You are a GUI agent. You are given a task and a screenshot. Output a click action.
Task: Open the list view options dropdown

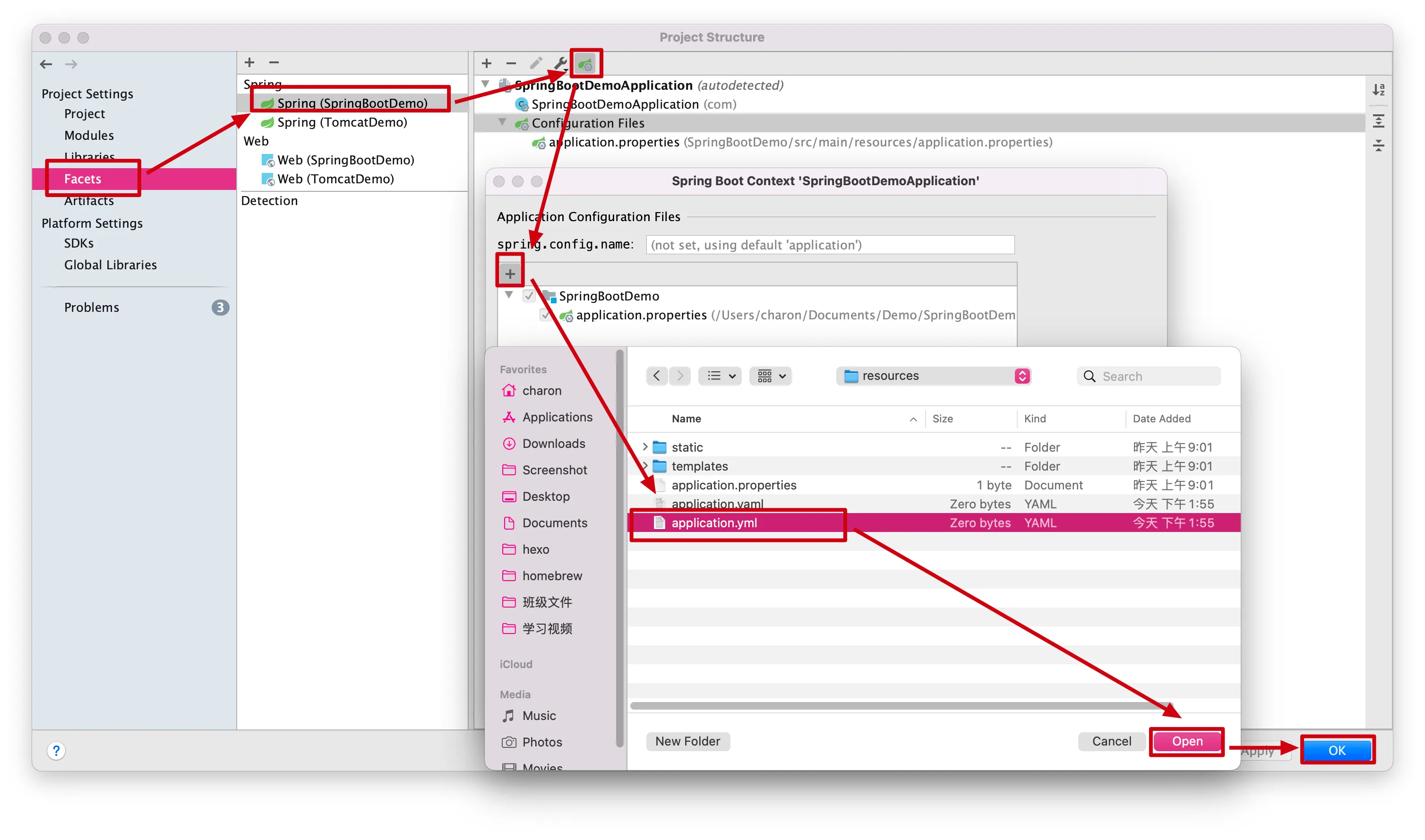point(721,376)
